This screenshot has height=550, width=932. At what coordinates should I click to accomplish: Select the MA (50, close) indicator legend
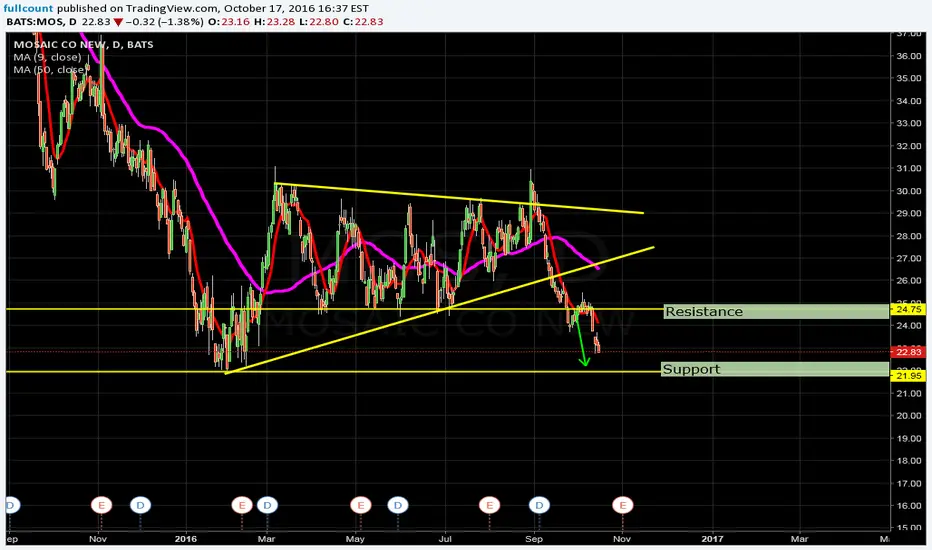49,70
